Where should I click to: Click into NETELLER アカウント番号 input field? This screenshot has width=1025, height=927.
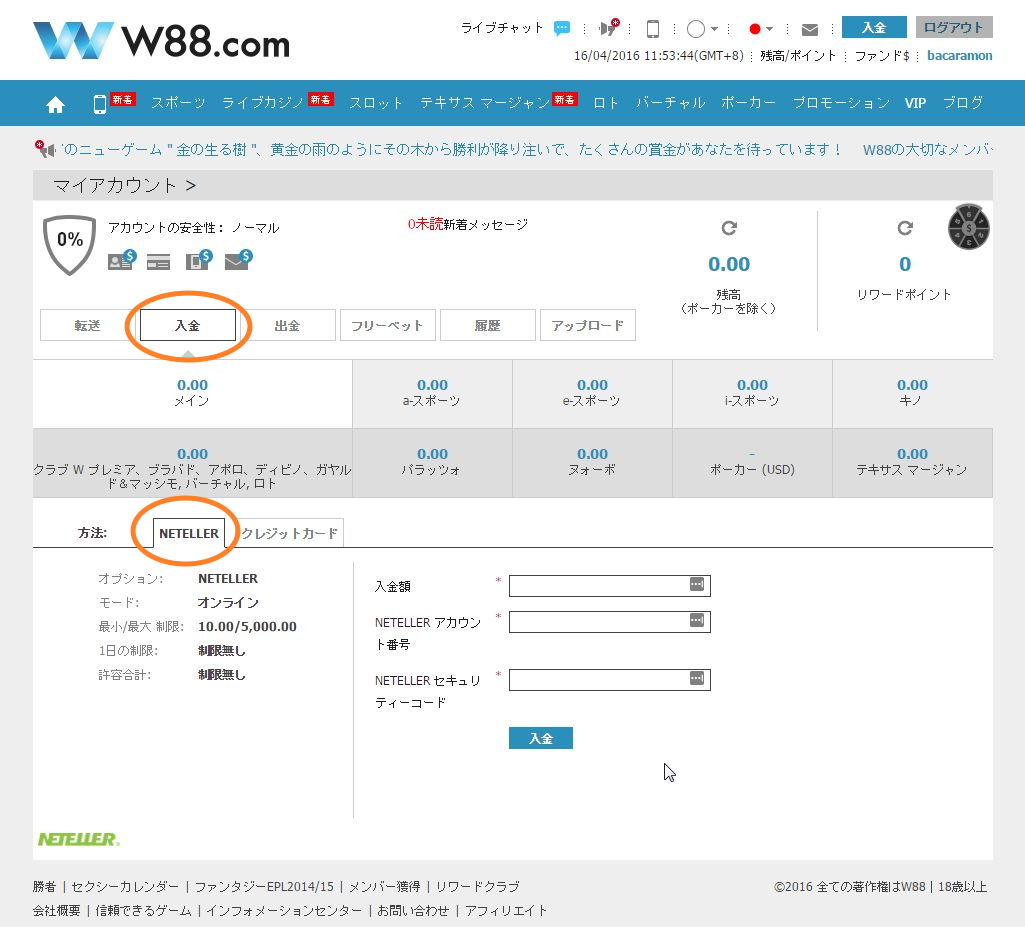(x=609, y=622)
